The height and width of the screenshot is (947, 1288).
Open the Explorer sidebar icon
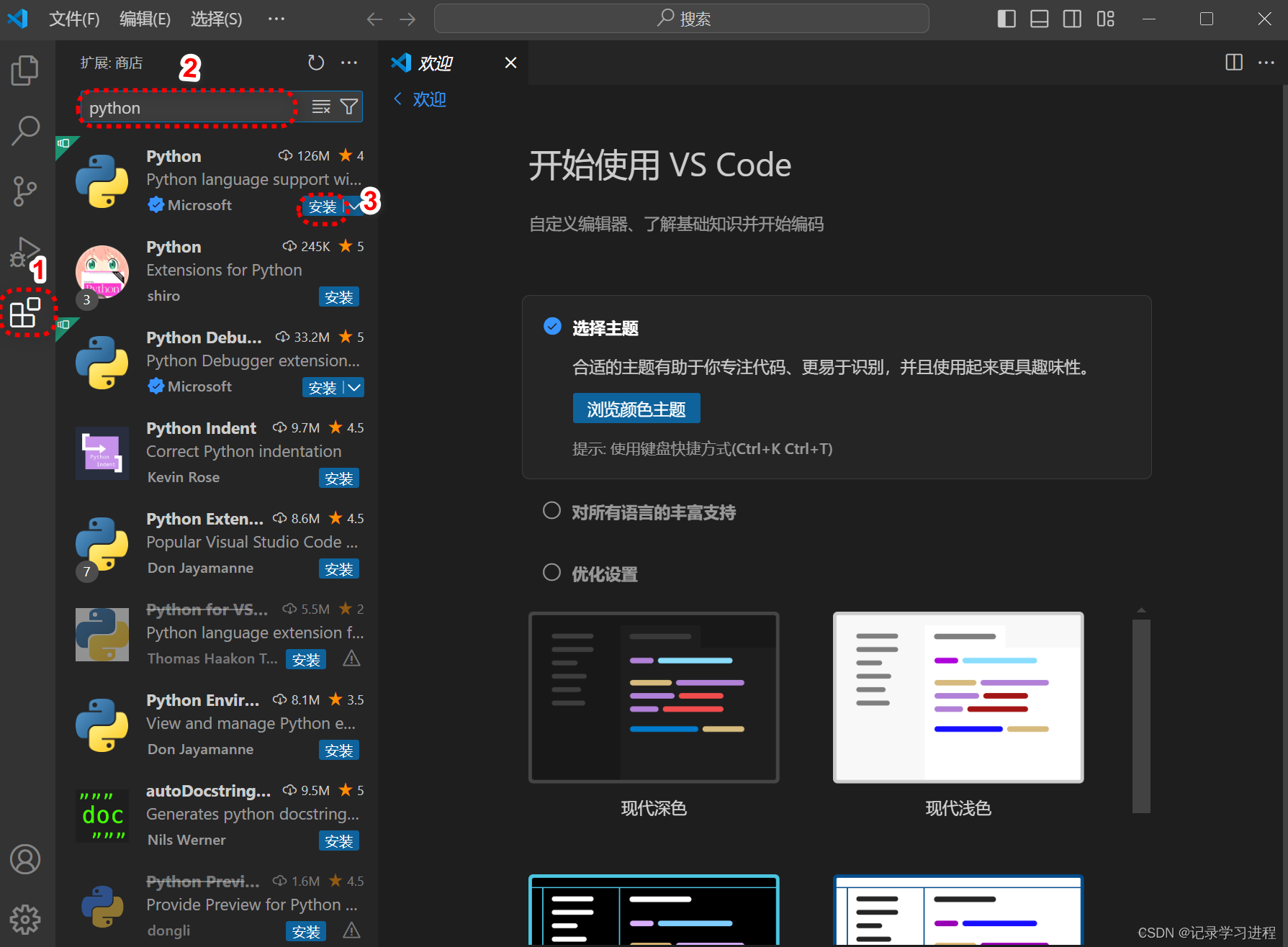[x=25, y=70]
